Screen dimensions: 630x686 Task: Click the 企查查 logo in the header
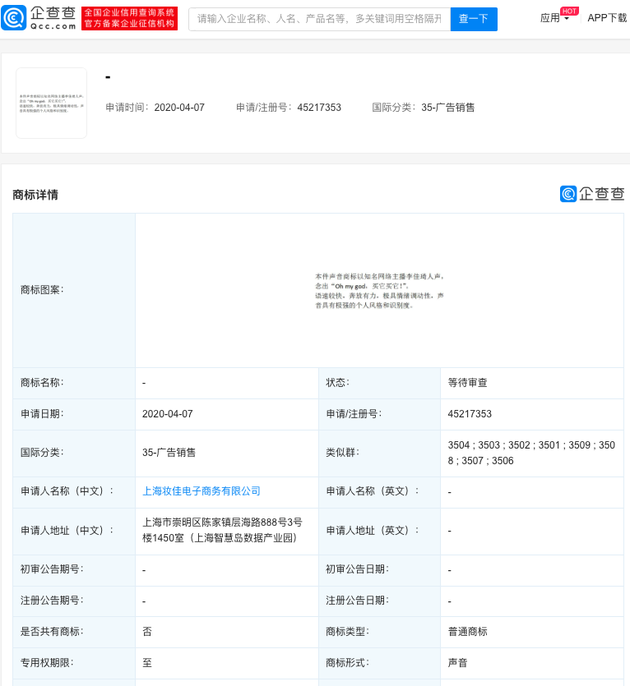tap(39, 18)
